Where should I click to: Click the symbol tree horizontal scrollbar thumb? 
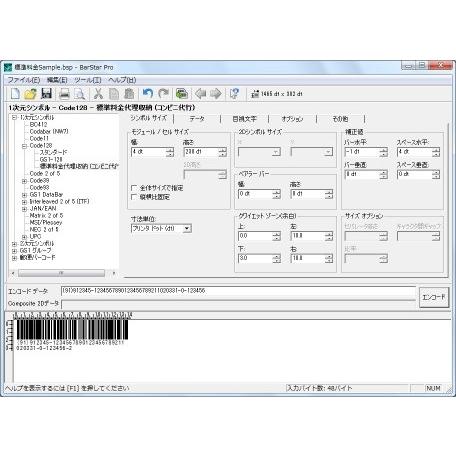coord(61,273)
